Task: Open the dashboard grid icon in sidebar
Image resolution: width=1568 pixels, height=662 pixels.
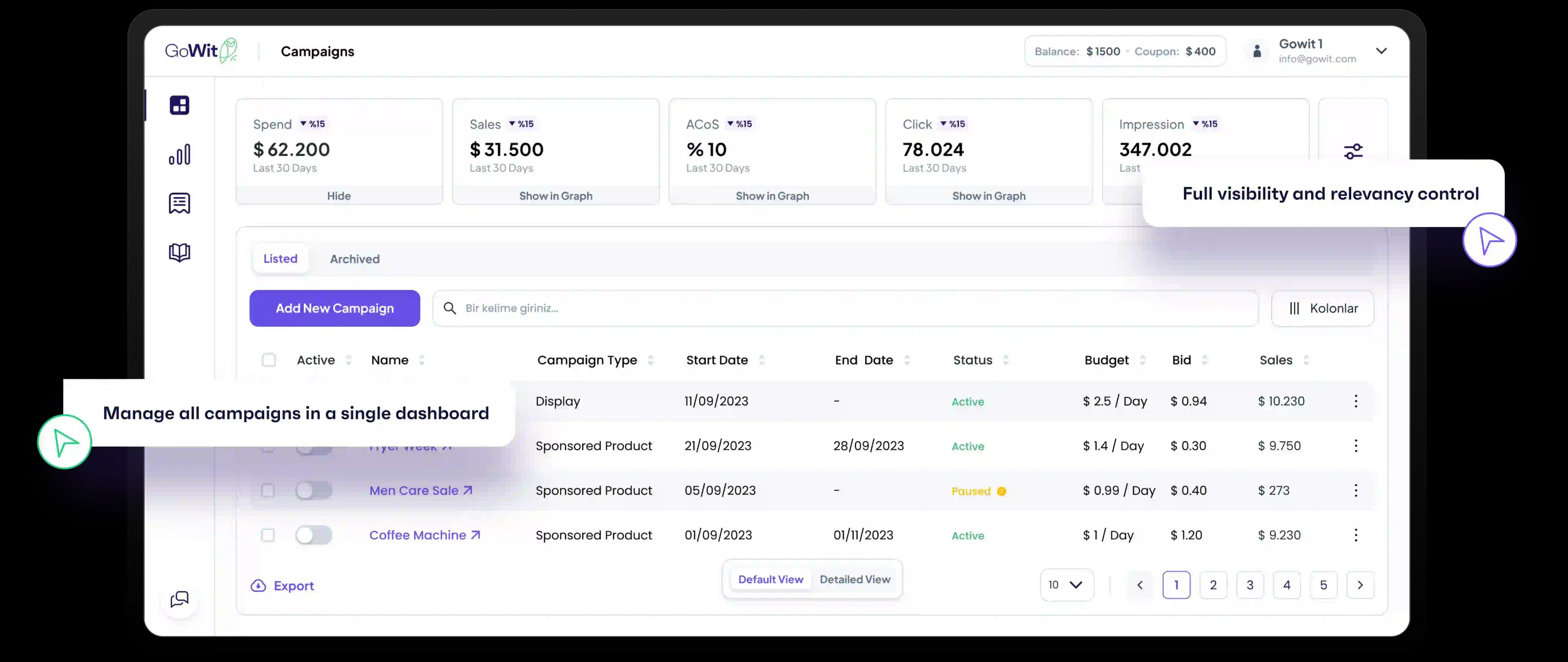Action: click(179, 105)
